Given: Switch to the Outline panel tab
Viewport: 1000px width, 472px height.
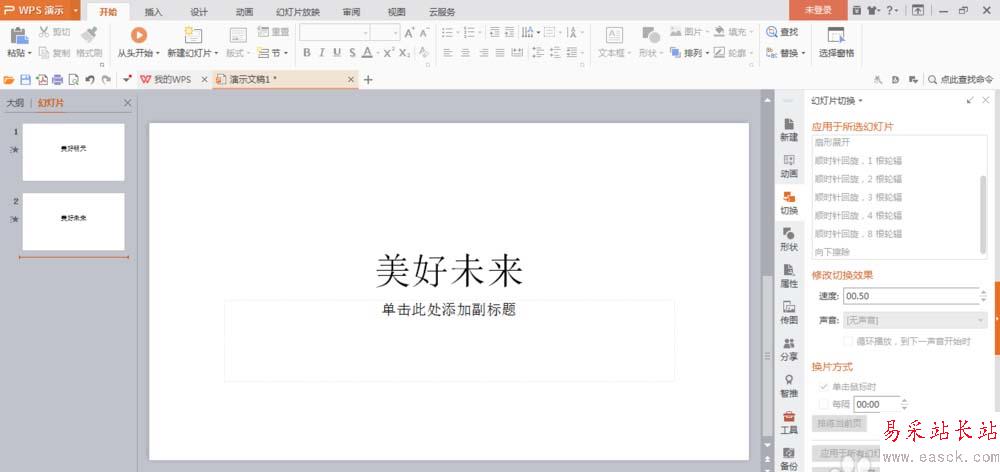Looking at the screenshot, I should 15,103.
